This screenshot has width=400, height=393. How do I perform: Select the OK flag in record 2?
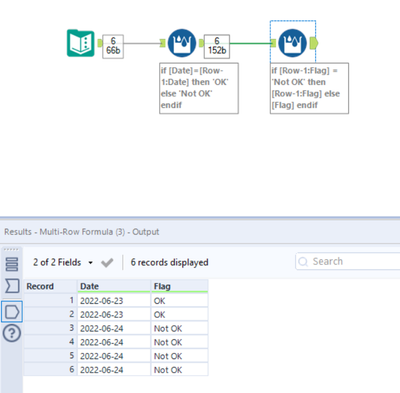pos(179,314)
